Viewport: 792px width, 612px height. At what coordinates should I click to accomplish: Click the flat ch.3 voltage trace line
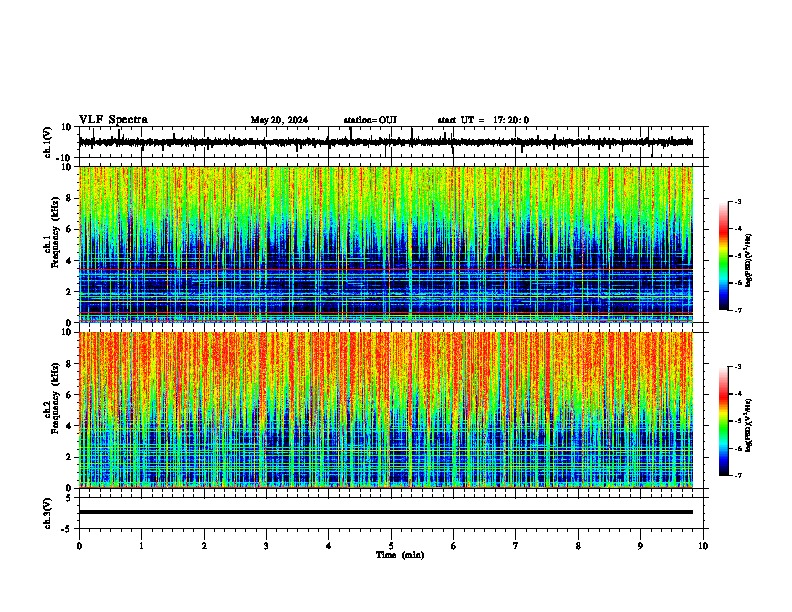click(385, 512)
